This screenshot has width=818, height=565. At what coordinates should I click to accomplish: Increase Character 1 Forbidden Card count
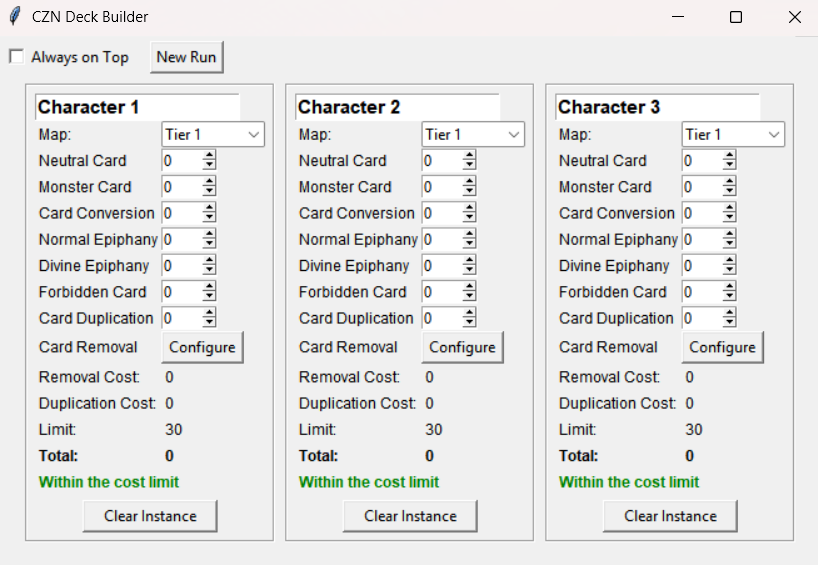[209, 286]
